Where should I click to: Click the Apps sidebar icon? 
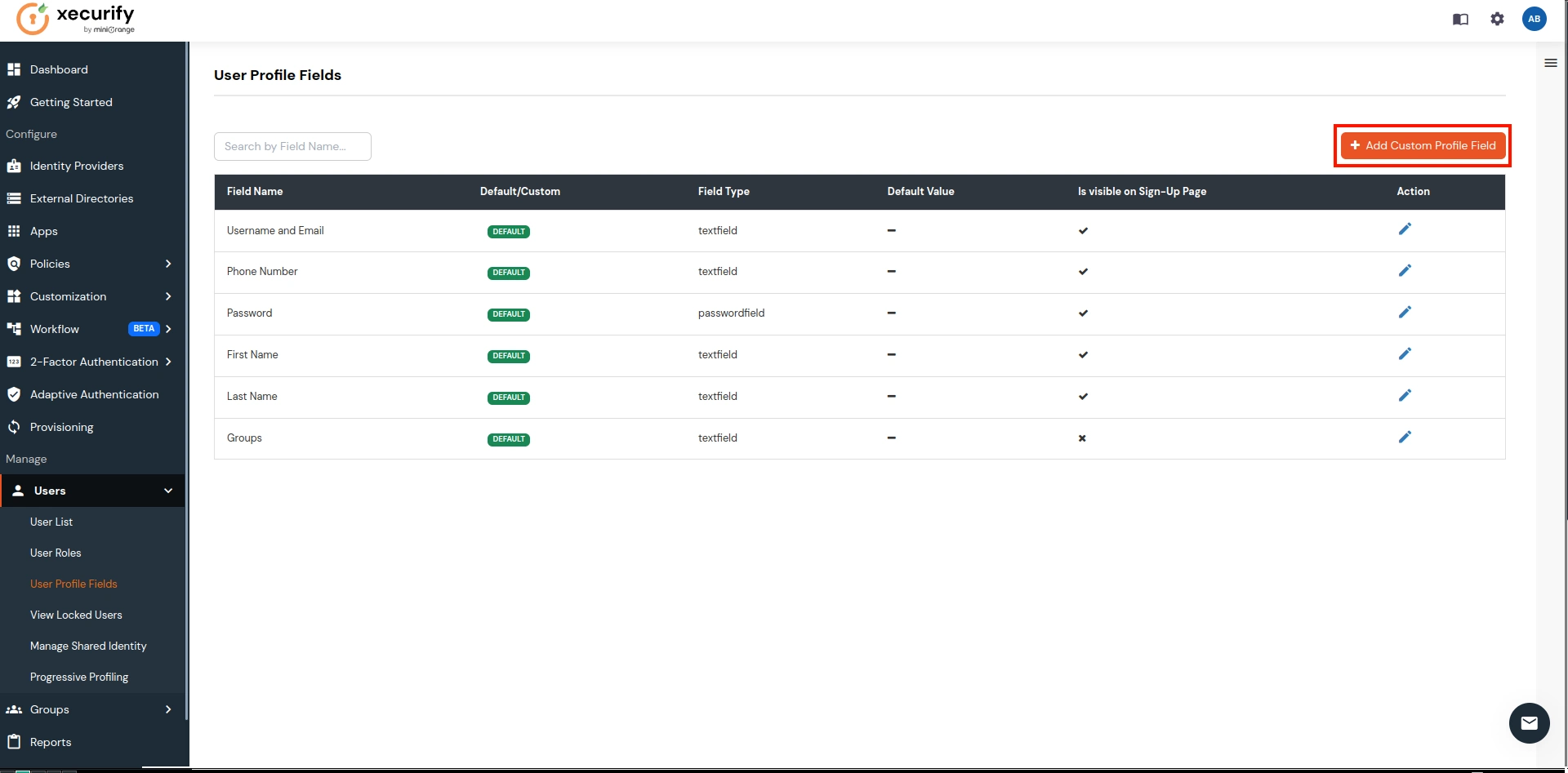pos(14,231)
